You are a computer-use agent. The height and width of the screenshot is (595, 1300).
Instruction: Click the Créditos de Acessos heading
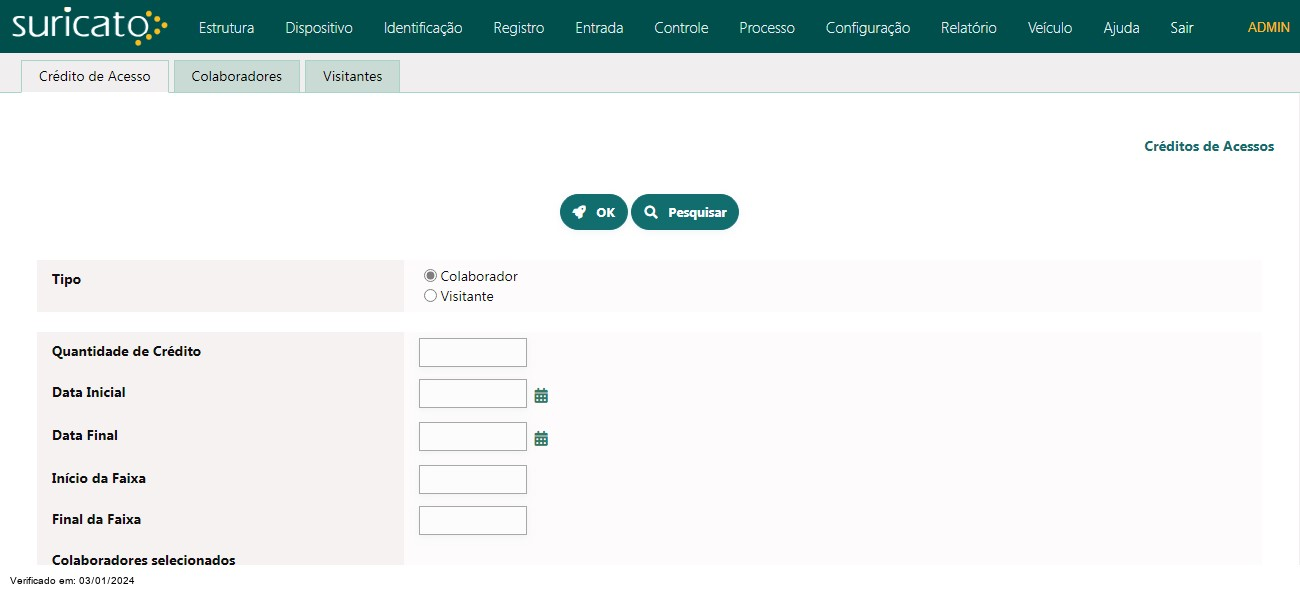click(1209, 146)
